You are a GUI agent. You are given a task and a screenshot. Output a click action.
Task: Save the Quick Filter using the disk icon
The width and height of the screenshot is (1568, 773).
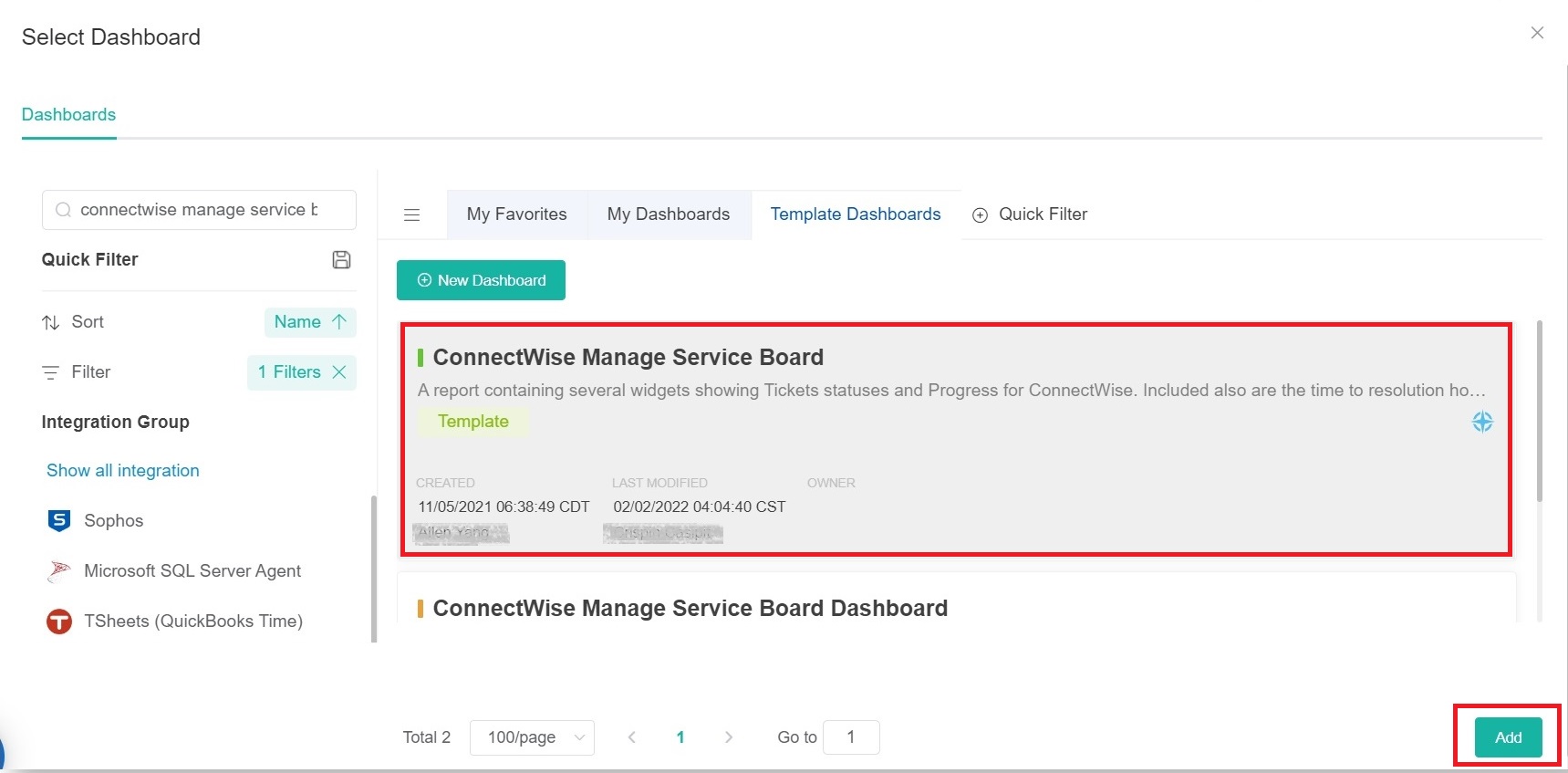[341, 260]
